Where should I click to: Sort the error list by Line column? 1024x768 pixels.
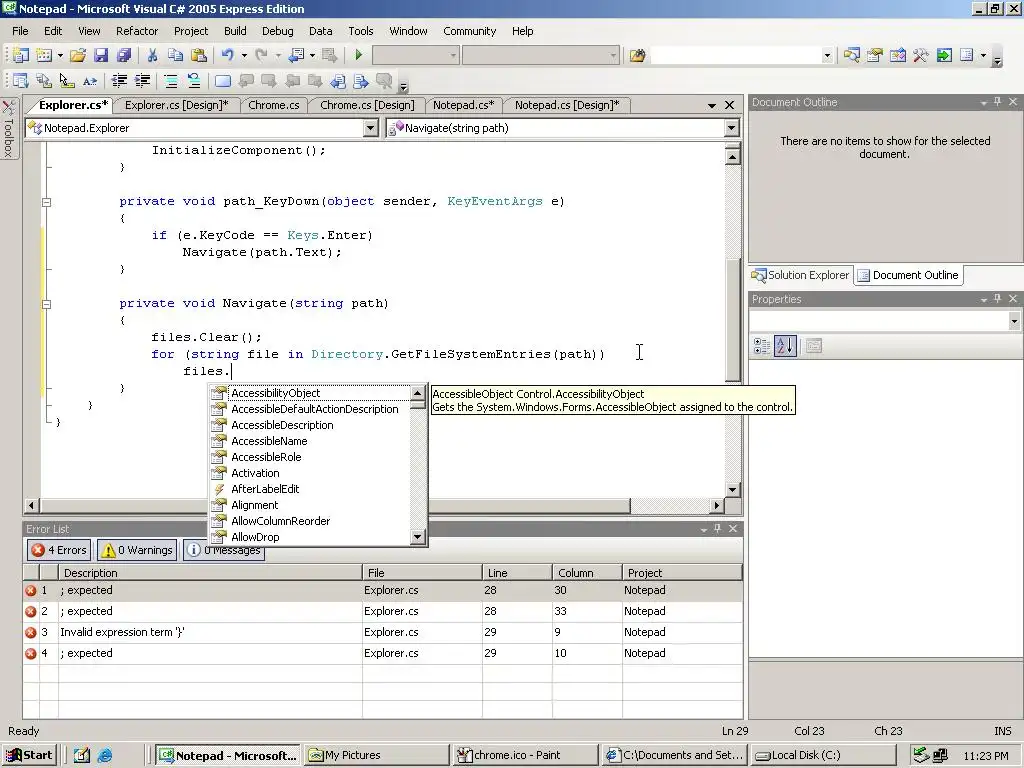(x=517, y=573)
